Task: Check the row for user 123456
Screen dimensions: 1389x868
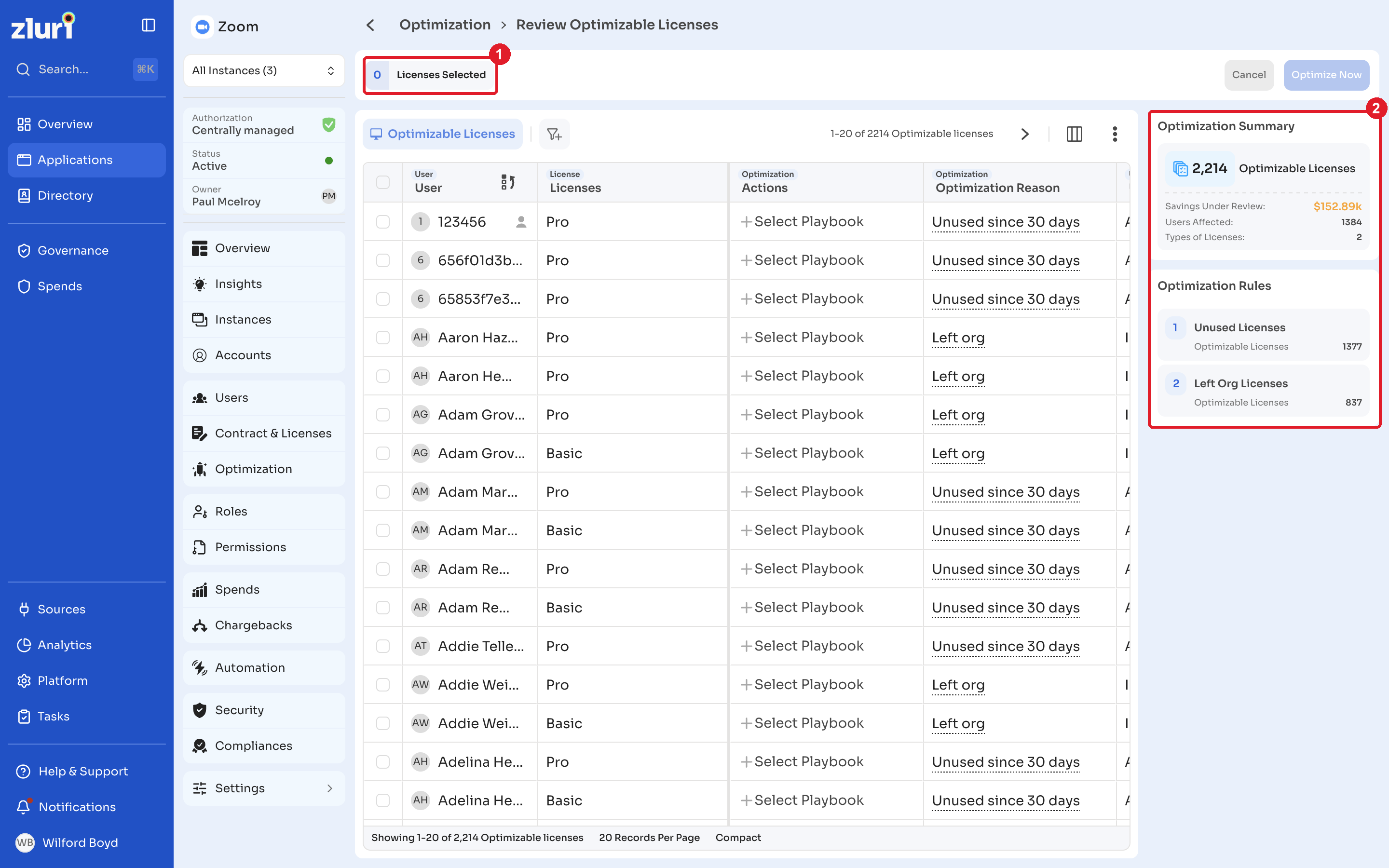Action: click(383, 222)
